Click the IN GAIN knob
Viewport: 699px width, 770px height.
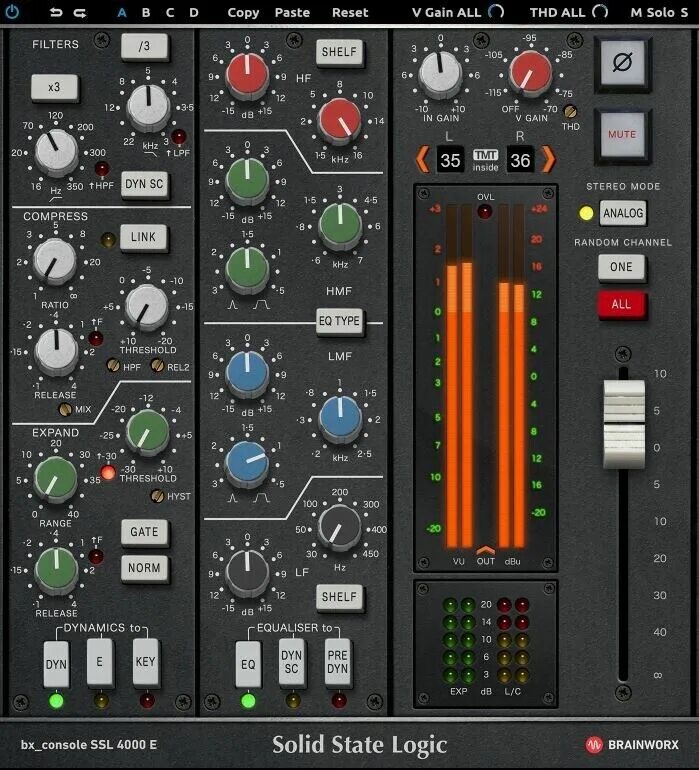point(440,74)
